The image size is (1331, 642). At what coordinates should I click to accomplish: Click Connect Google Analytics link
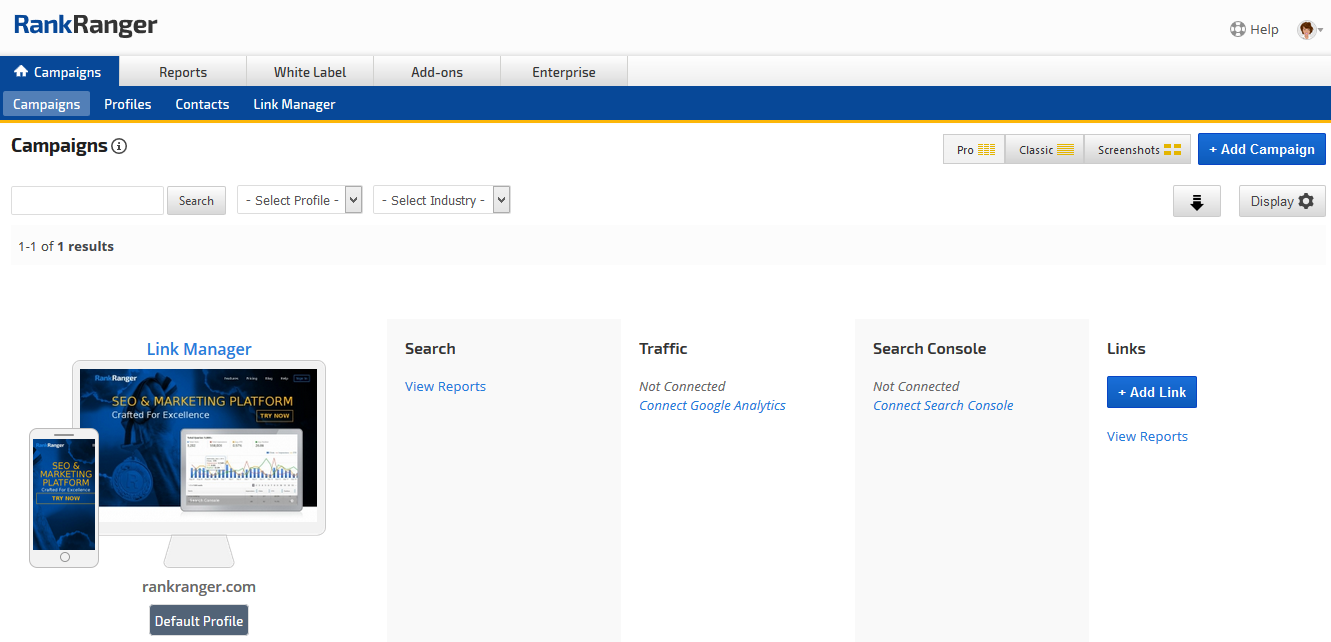(712, 405)
